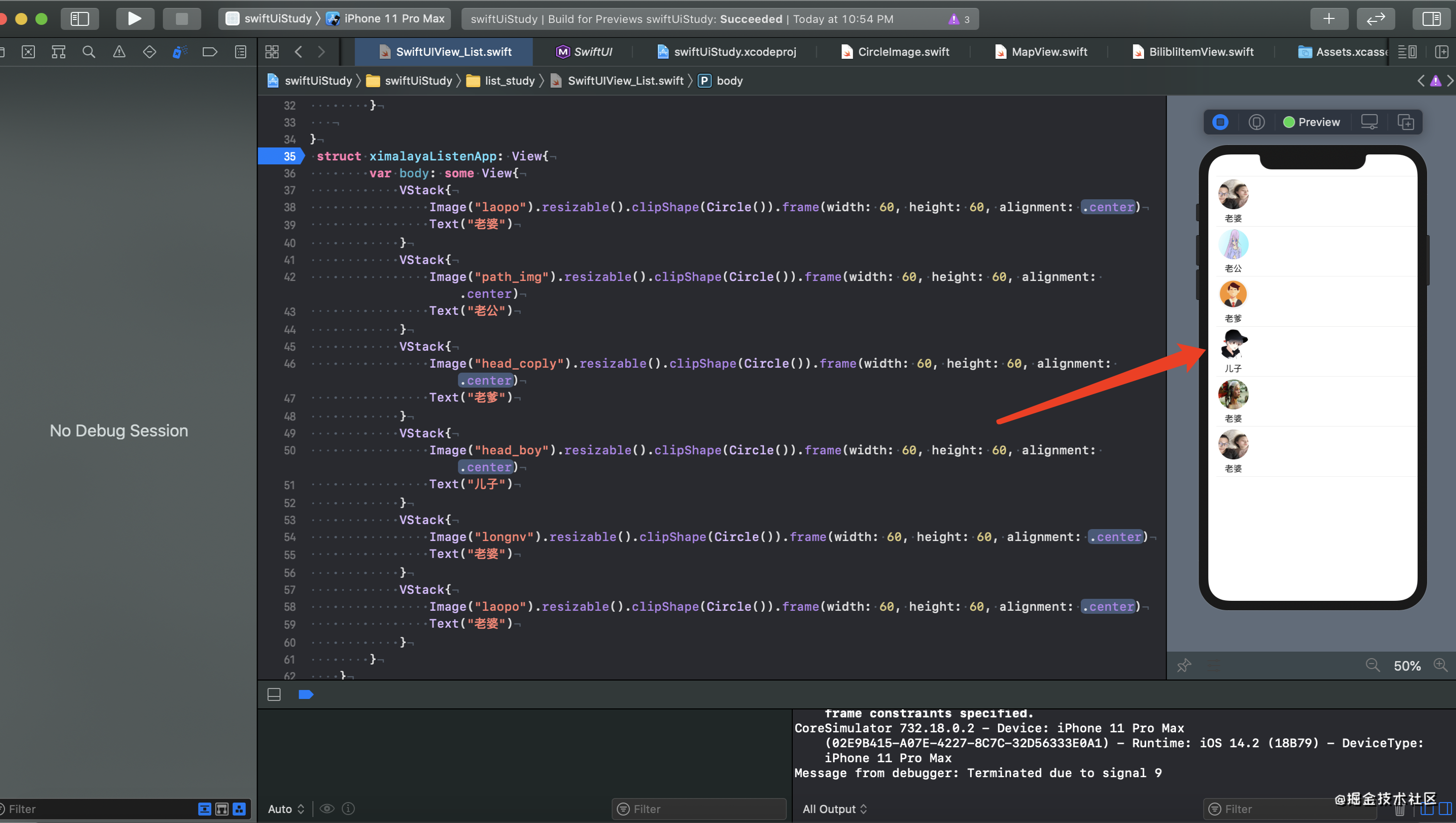Toggle Live Preview button
1456x823 pixels.
pyautogui.click(x=1220, y=122)
